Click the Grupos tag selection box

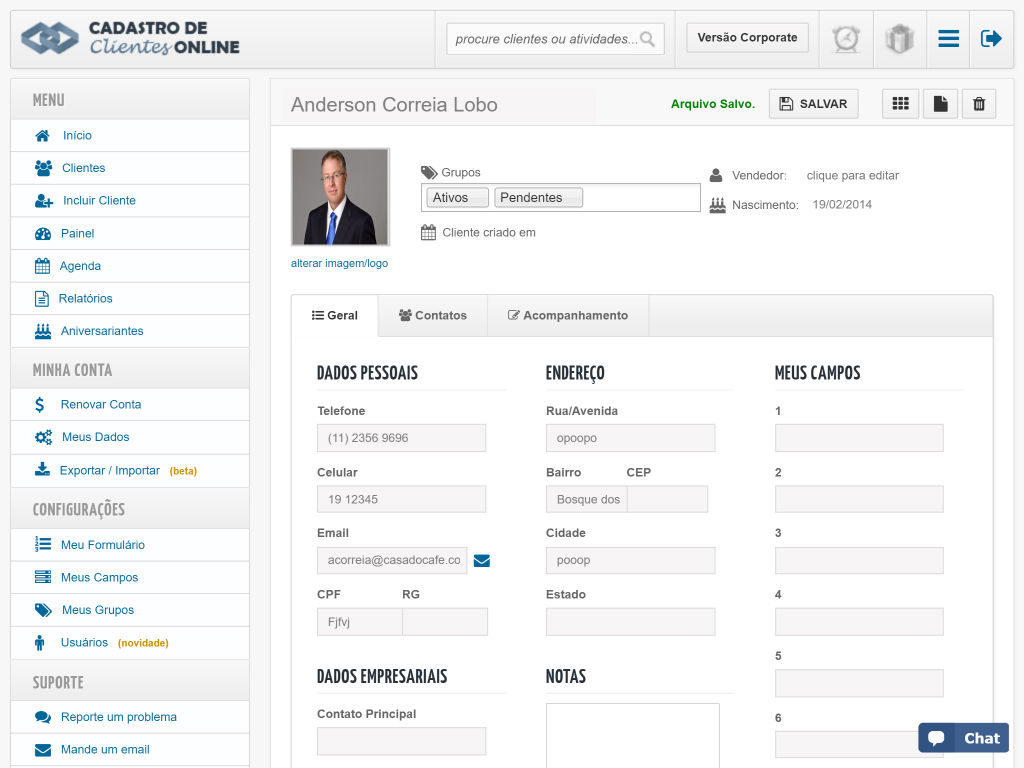(x=640, y=198)
